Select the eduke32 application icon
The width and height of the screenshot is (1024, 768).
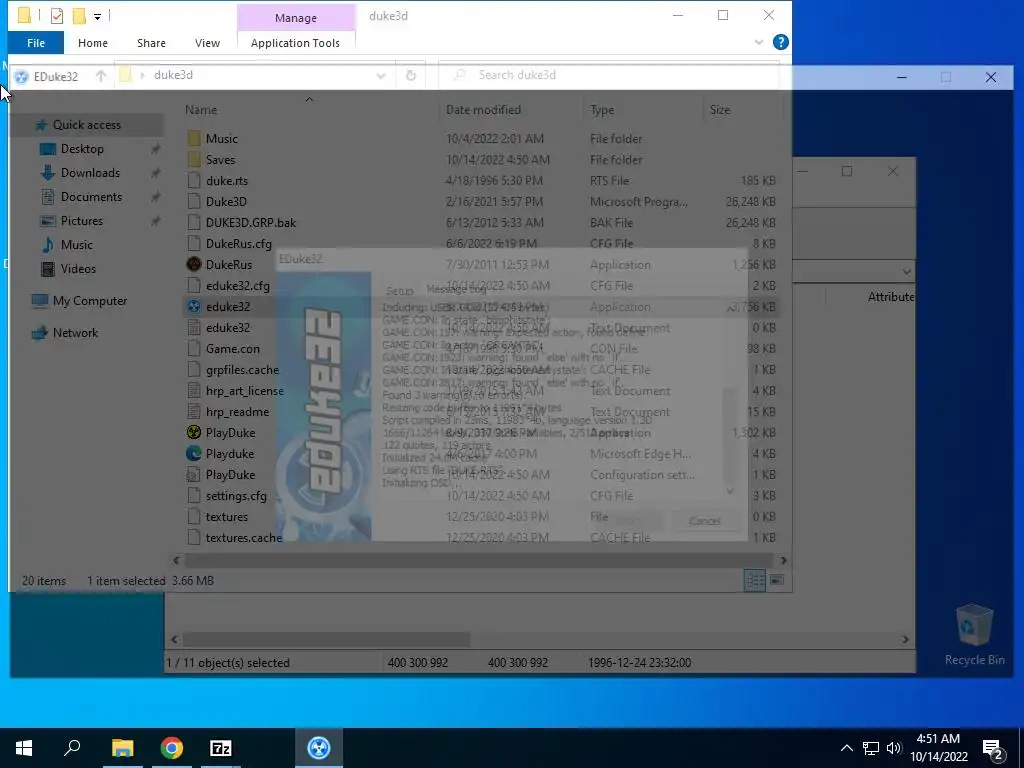[194, 307]
